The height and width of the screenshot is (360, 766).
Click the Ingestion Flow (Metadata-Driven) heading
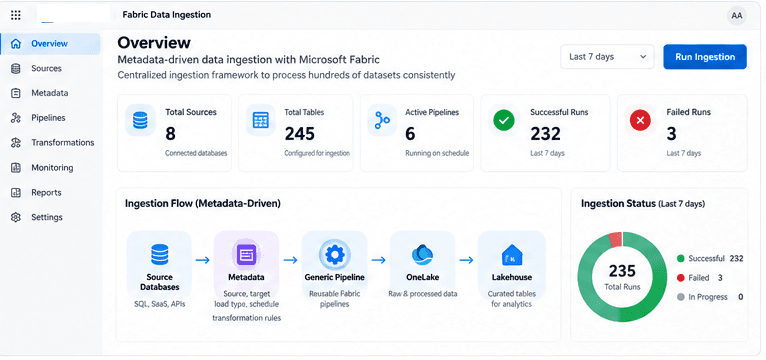pos(203,203)
